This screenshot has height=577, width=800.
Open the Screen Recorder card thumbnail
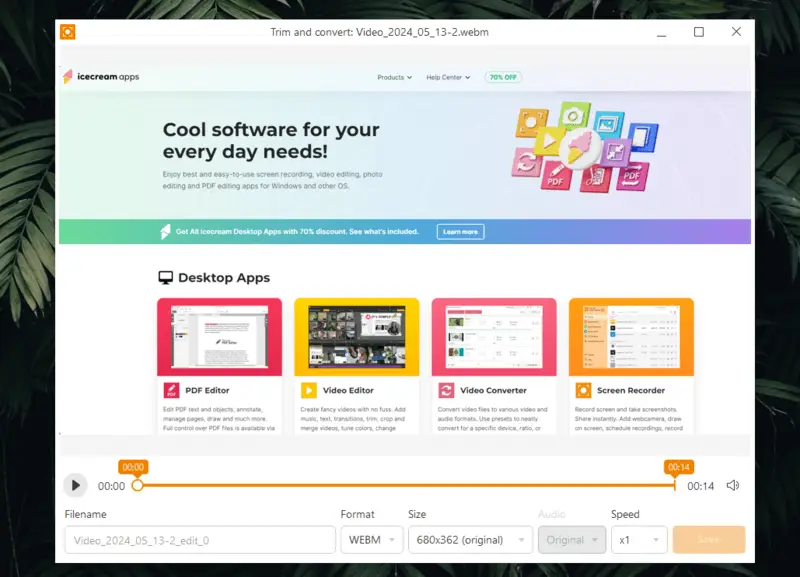tap(631, 337)
